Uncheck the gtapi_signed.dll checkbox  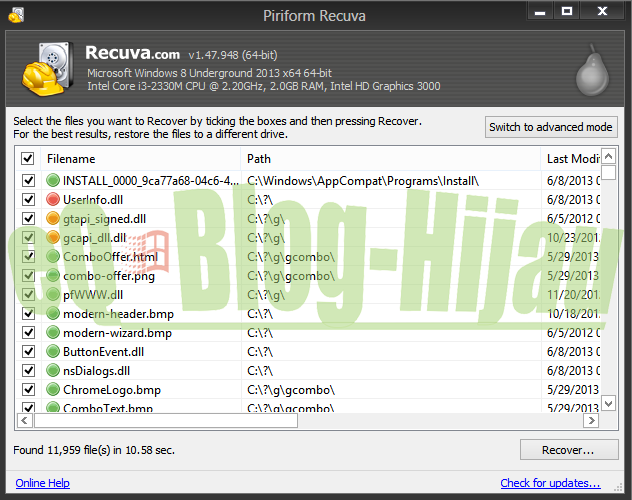tap(28, 218)
